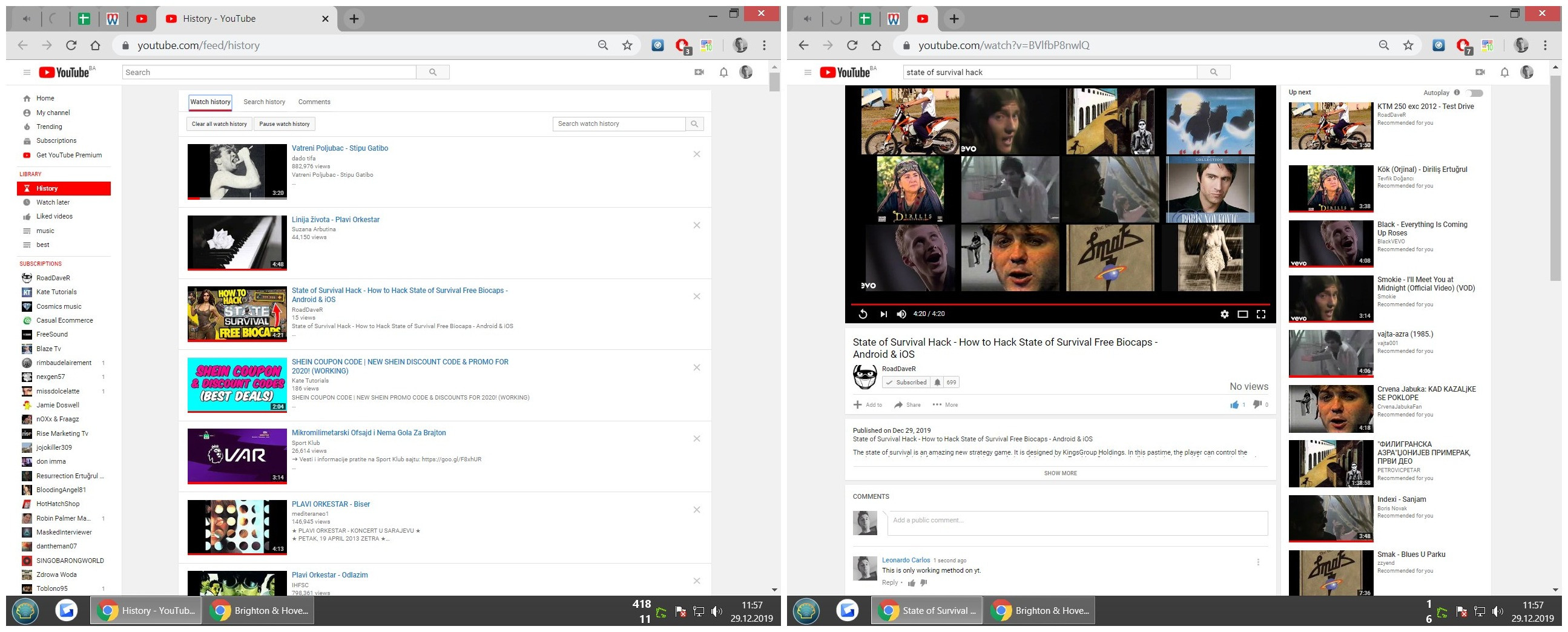This screenshot has width=1568, height=632.
Task: Open Mikromilimetarski Ofsajd video title
Action: point(368,433)
